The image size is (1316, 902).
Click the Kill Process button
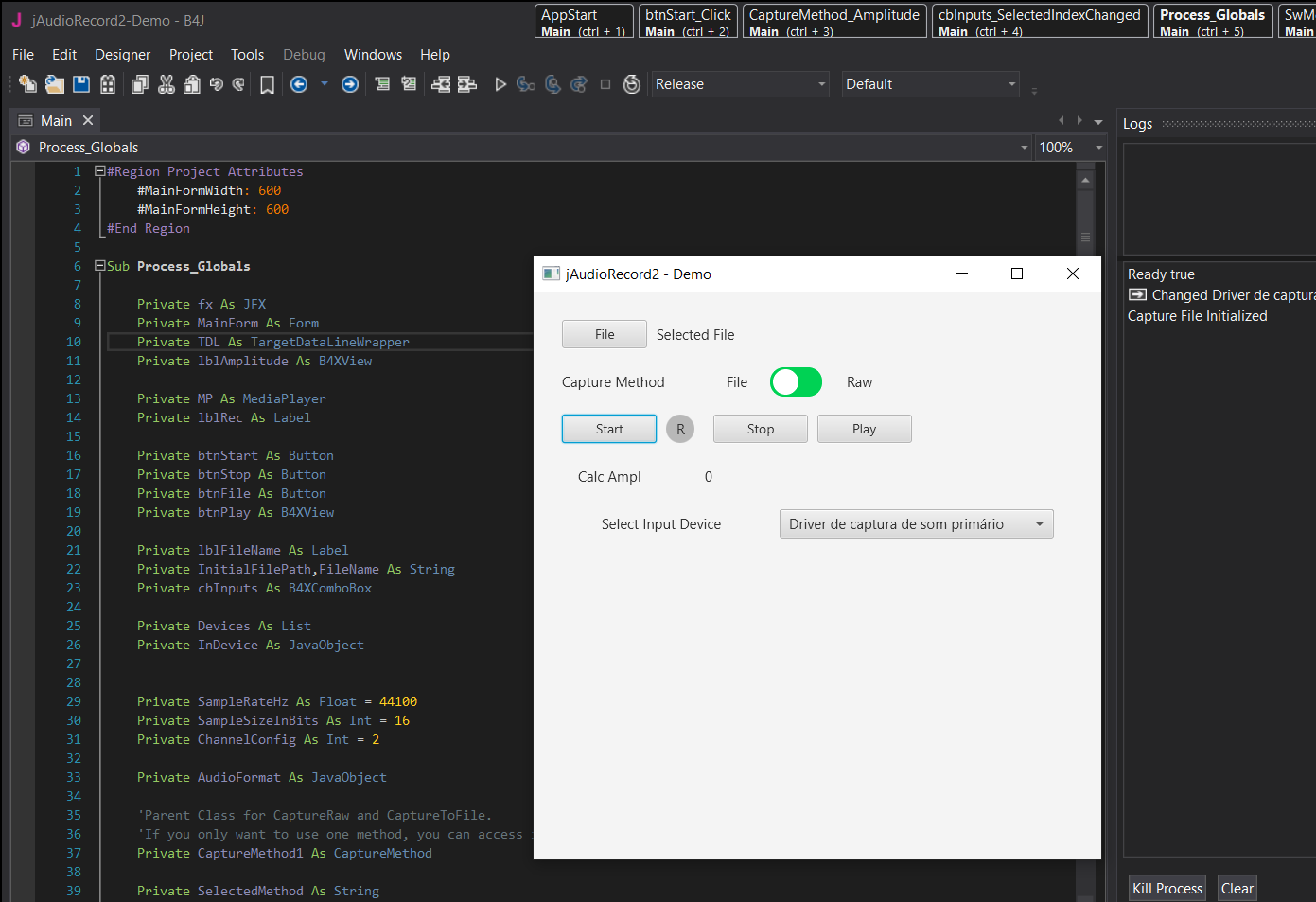(1167, 888)
